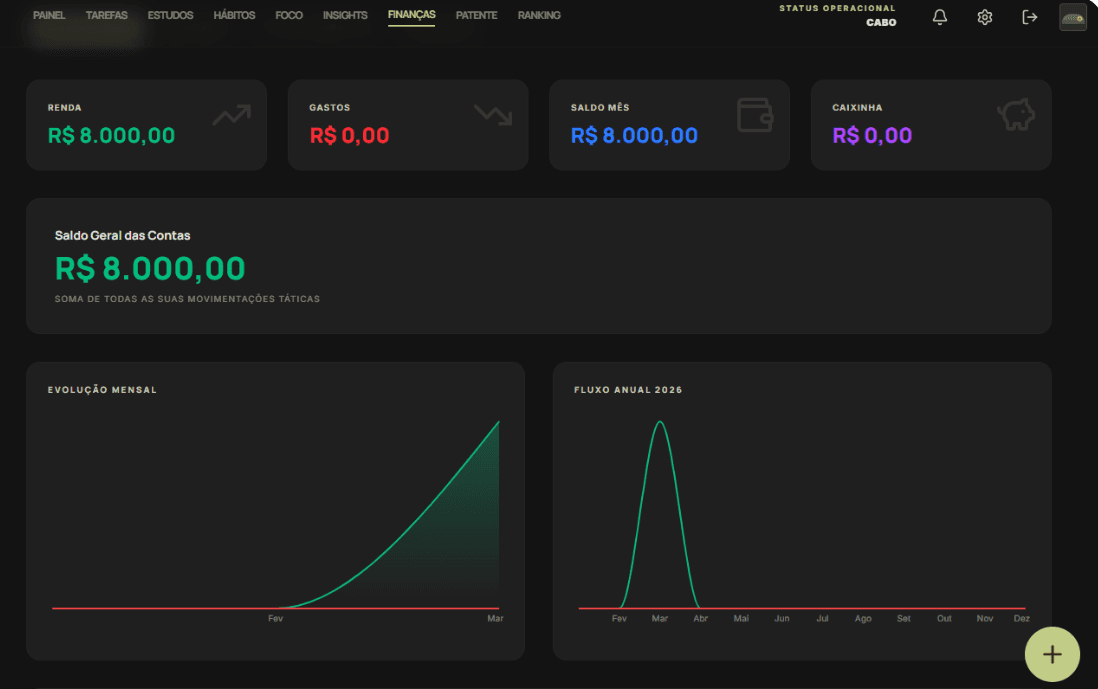Navigate to the Hábitos tab
Screen dimensions: 1098x689
tap(234, 15)
